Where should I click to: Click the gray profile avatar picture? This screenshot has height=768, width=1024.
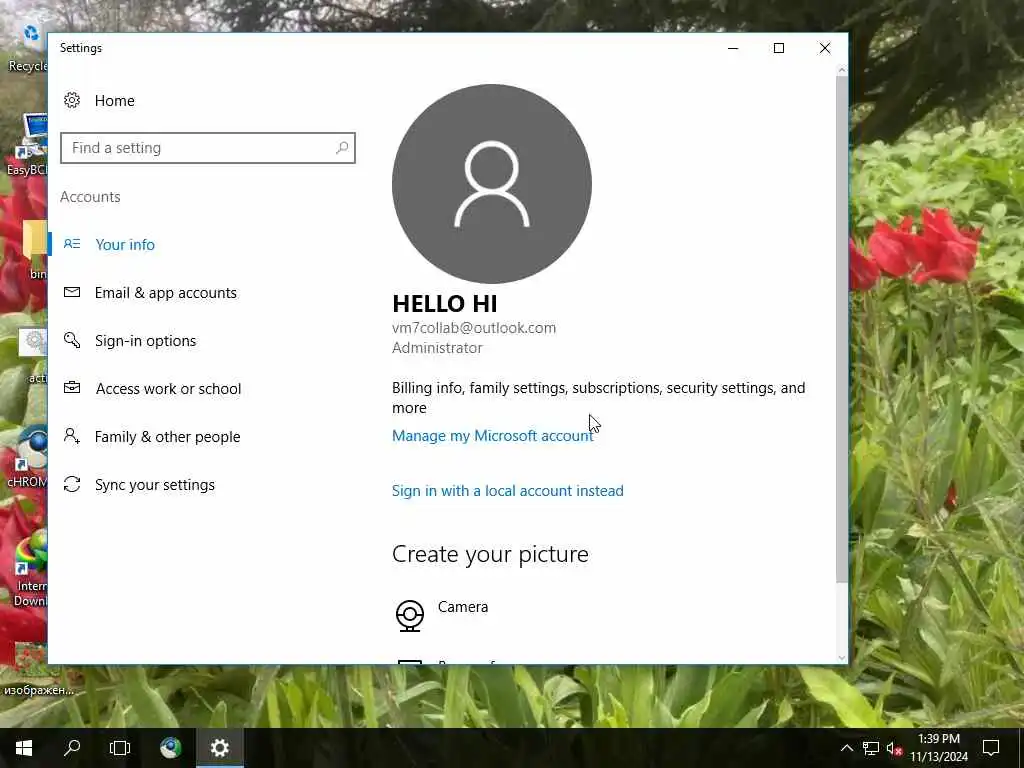pyautogui.click(x=492, y=184)
